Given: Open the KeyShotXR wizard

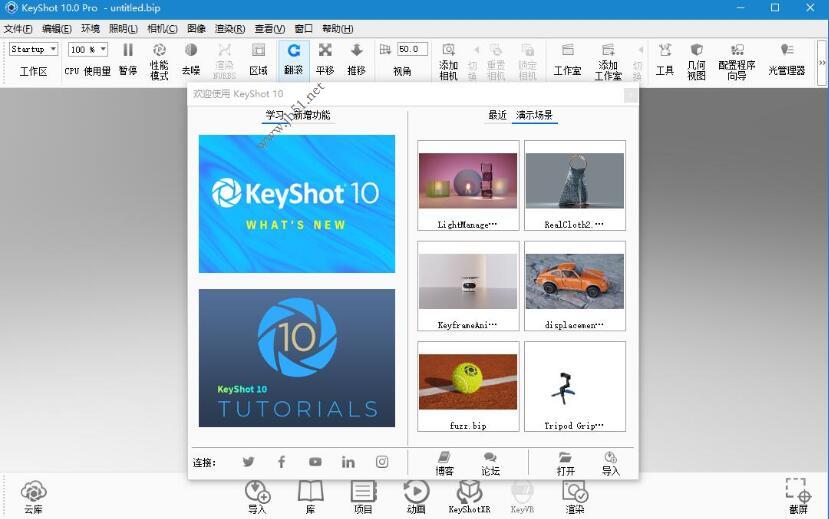Looking at the screenshot, I should tap(469, 497).
